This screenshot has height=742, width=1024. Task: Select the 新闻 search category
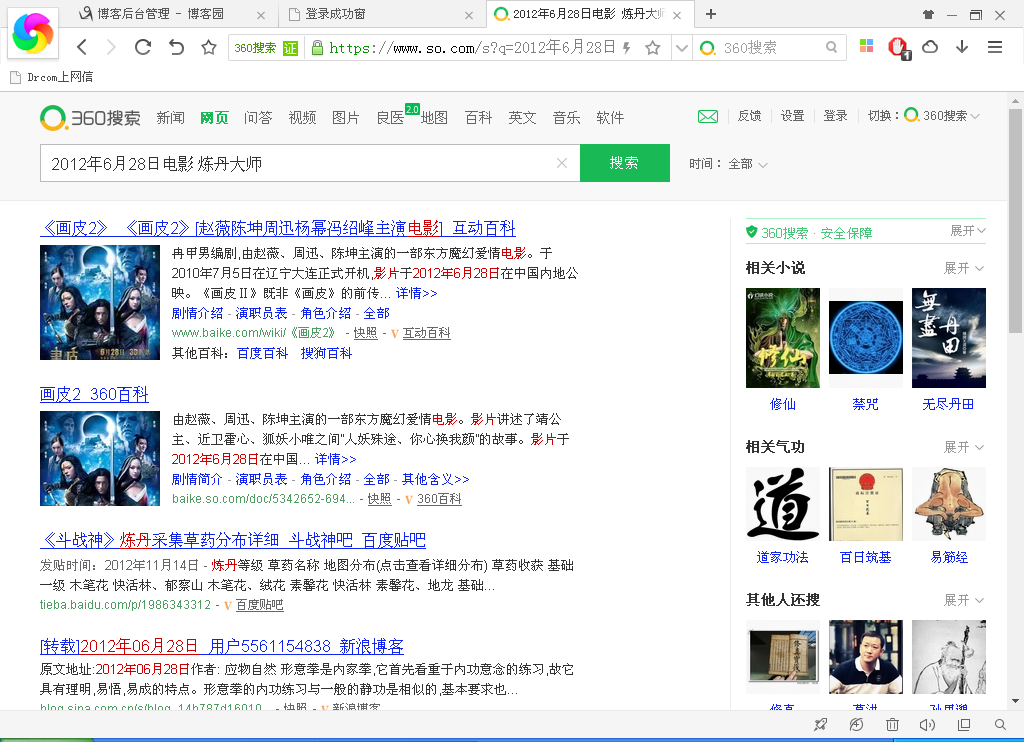170,118
